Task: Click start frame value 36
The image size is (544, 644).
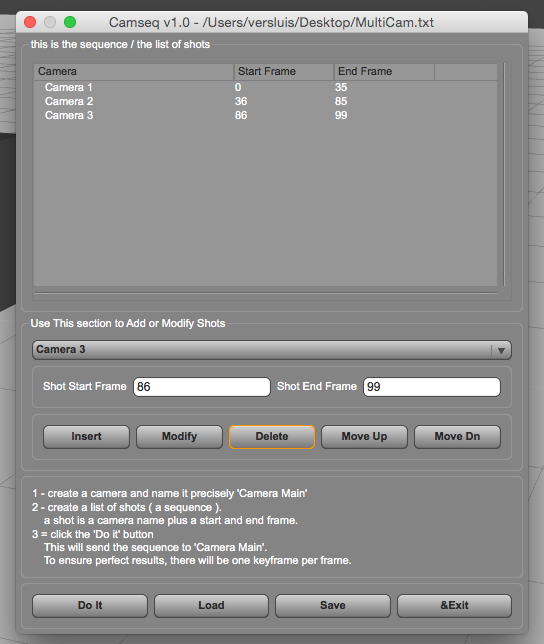Action: pyautogui.click(x=241, y=101)
